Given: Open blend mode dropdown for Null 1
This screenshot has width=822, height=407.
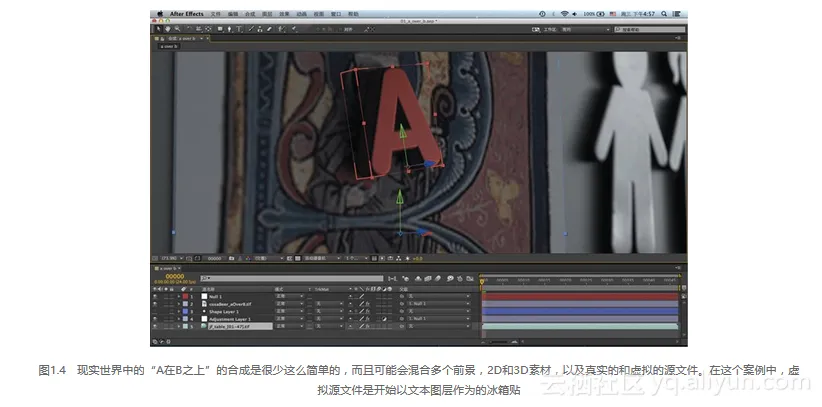Looking at the screenshot, I should (289, 296).
